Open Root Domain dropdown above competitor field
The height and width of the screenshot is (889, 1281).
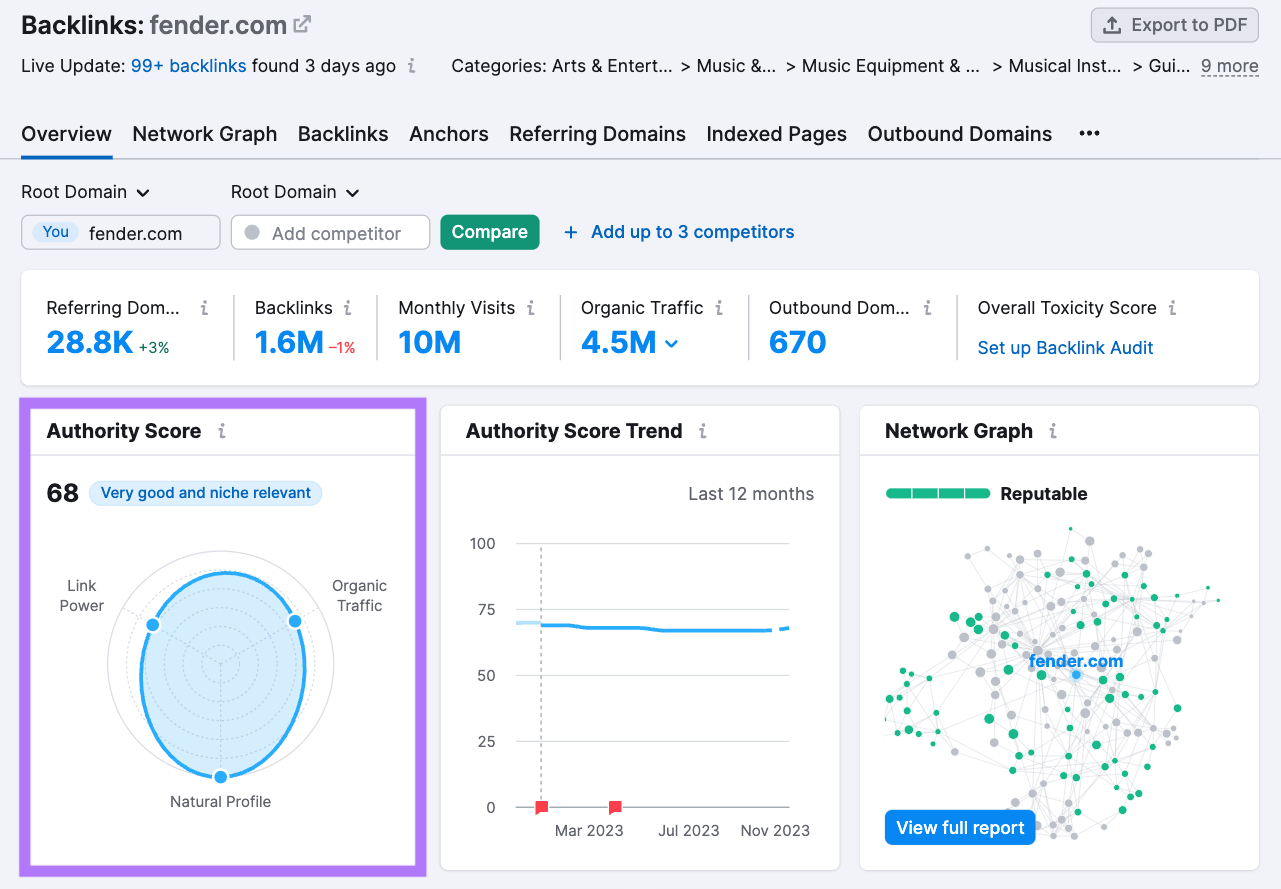[295, 192]
